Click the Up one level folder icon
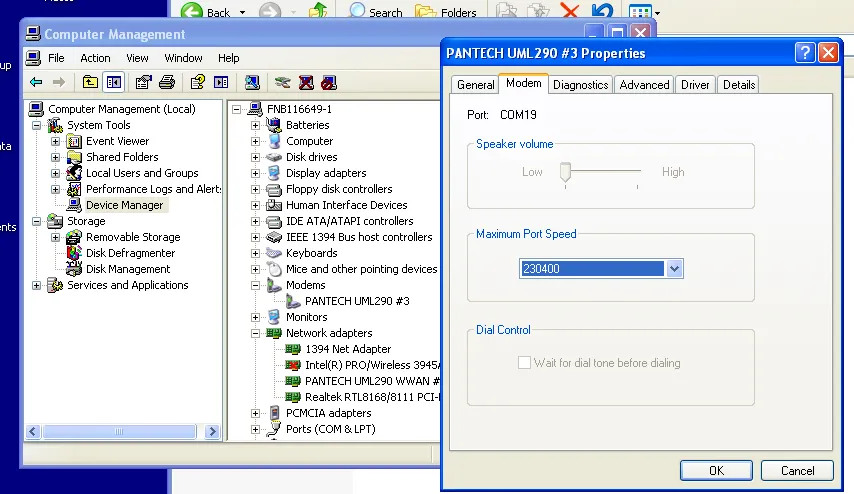 pyautogui.click(x=90, y=82)
